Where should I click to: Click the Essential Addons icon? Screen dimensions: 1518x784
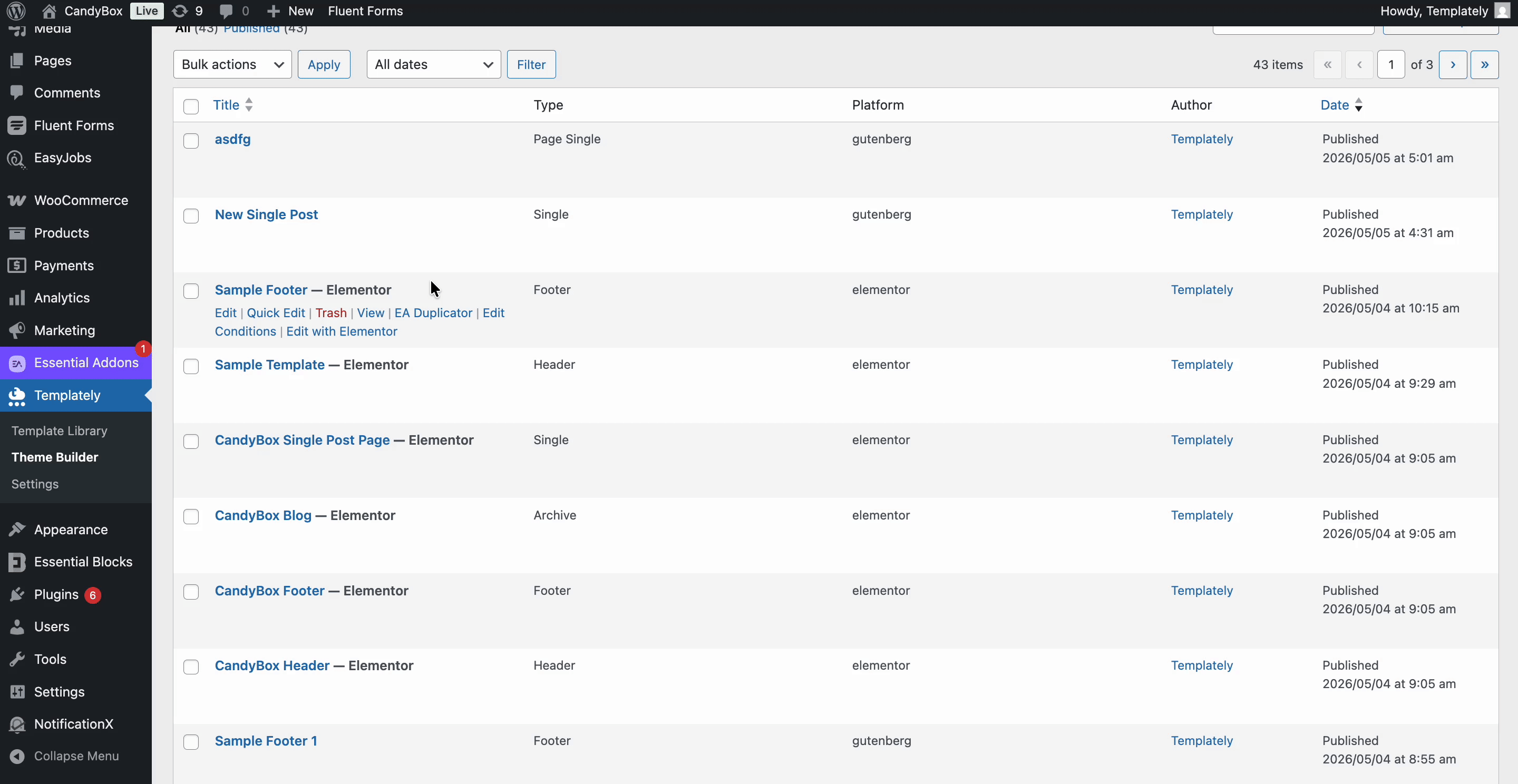[17, 363]
